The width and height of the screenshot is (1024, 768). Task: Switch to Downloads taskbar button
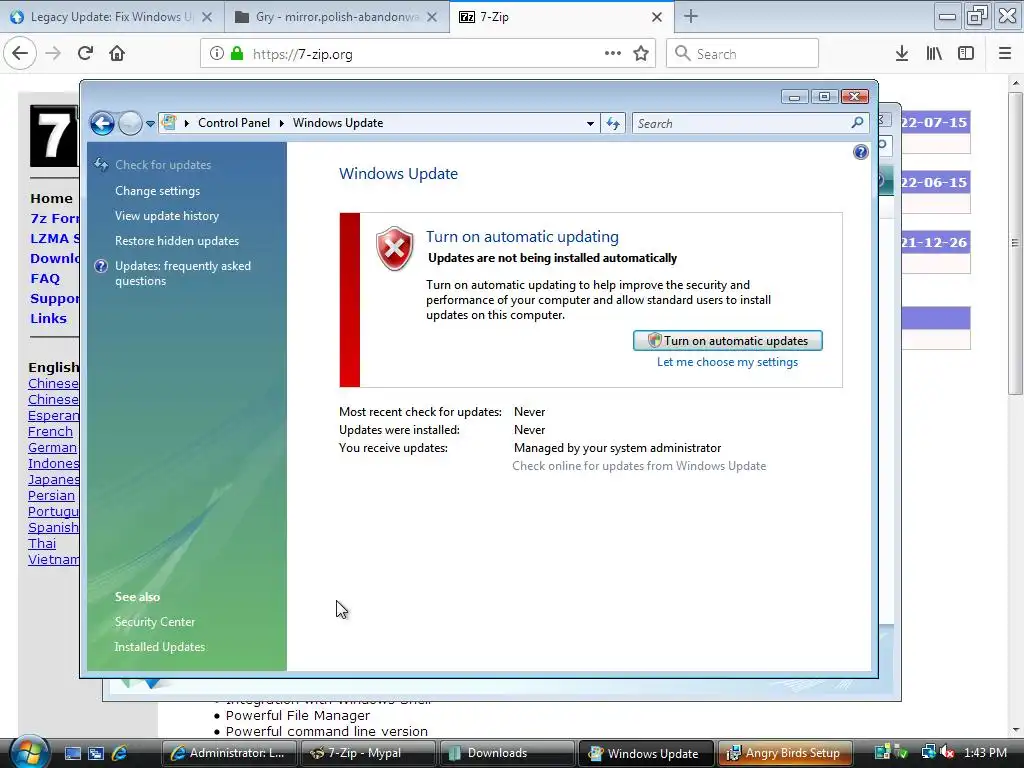pos(507,753)
